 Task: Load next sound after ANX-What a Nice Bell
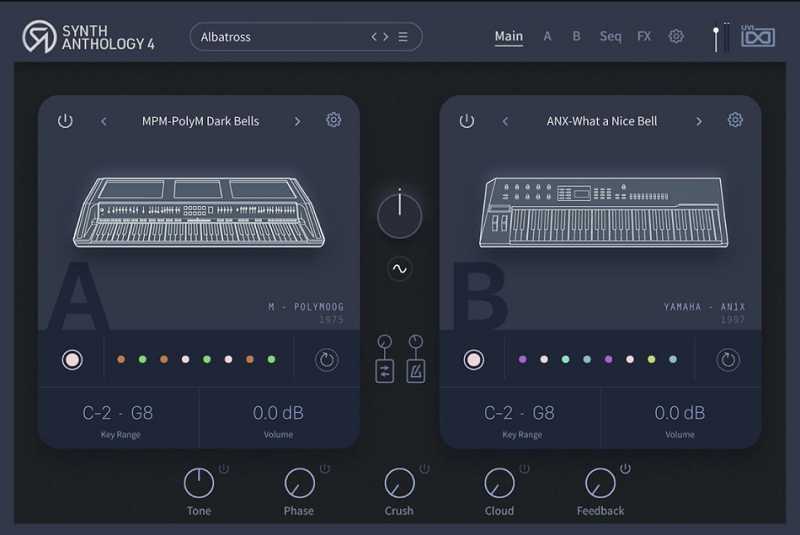[x=699, y=121]
